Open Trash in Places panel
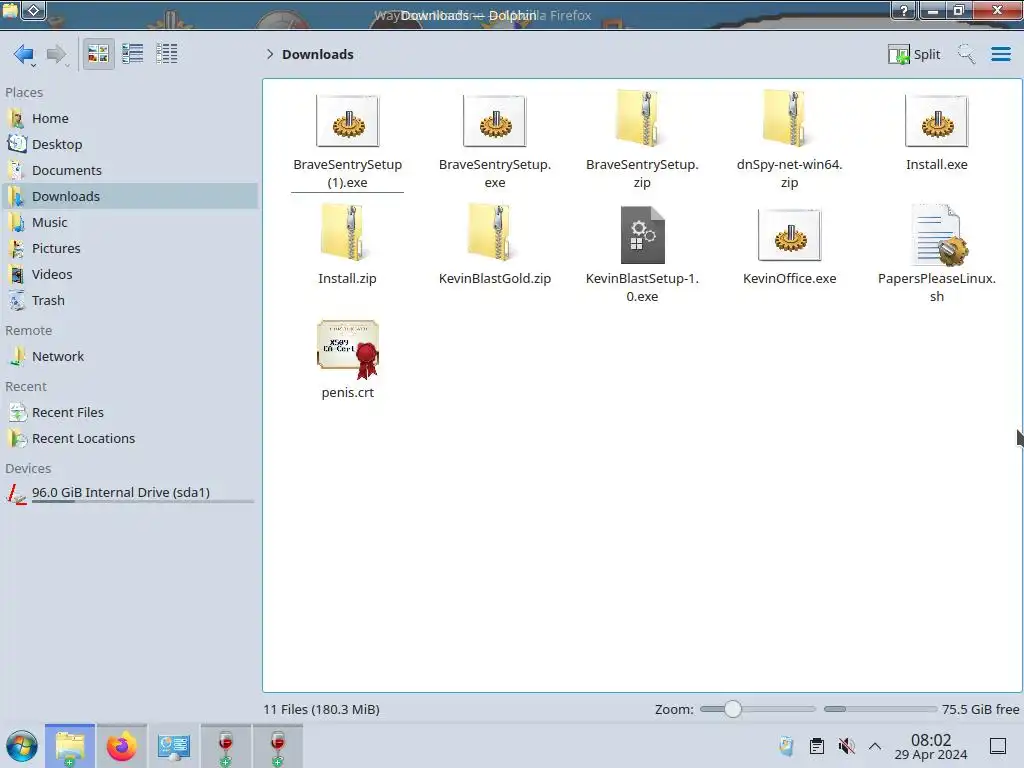1024x768 pixels. (x=131, y=301)
